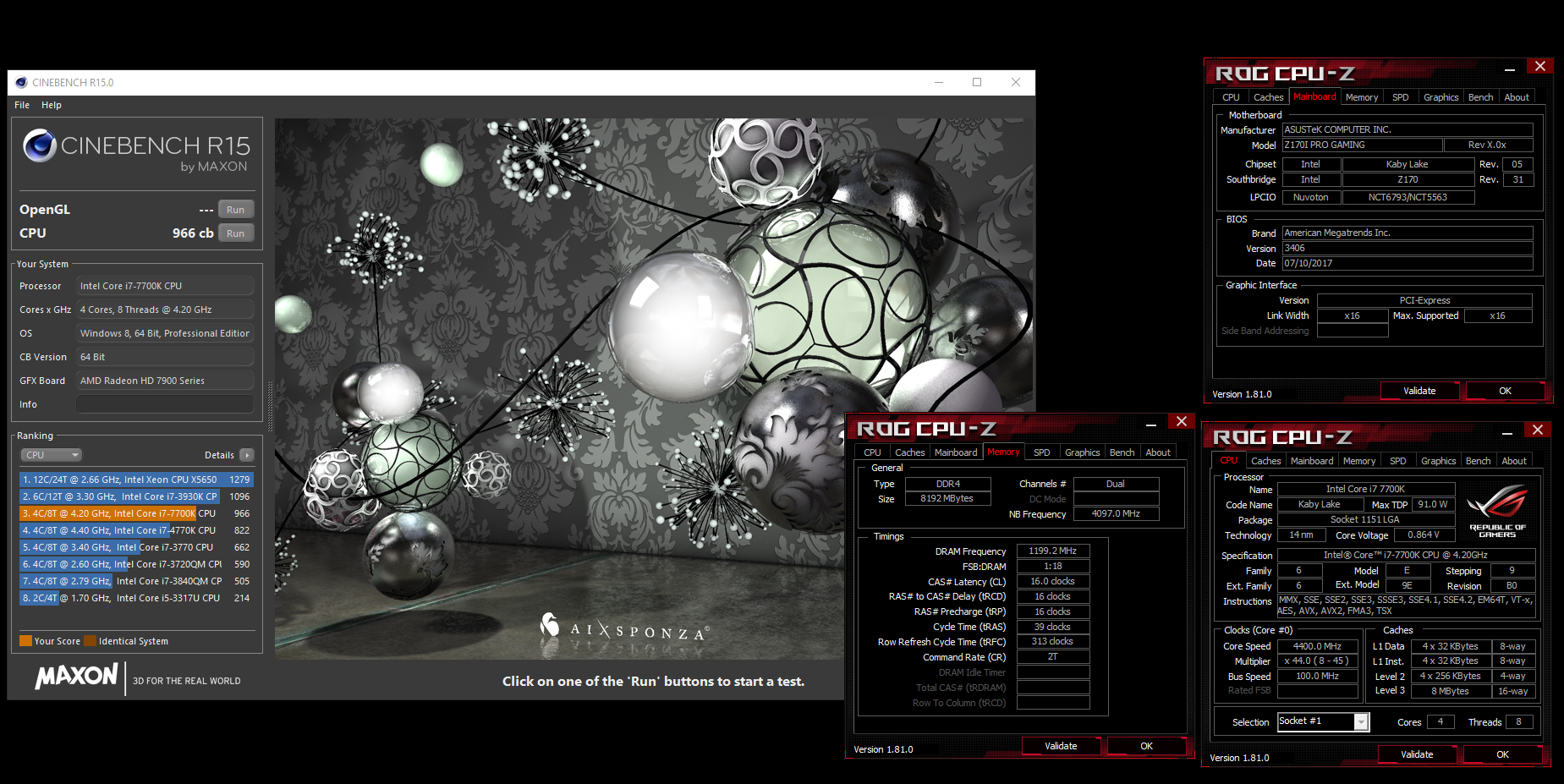The width and height of the screenshot is (1564, 784).
Task: Click GFX Board field AMD Radeon HD 7900
Action: click(165, 381)
